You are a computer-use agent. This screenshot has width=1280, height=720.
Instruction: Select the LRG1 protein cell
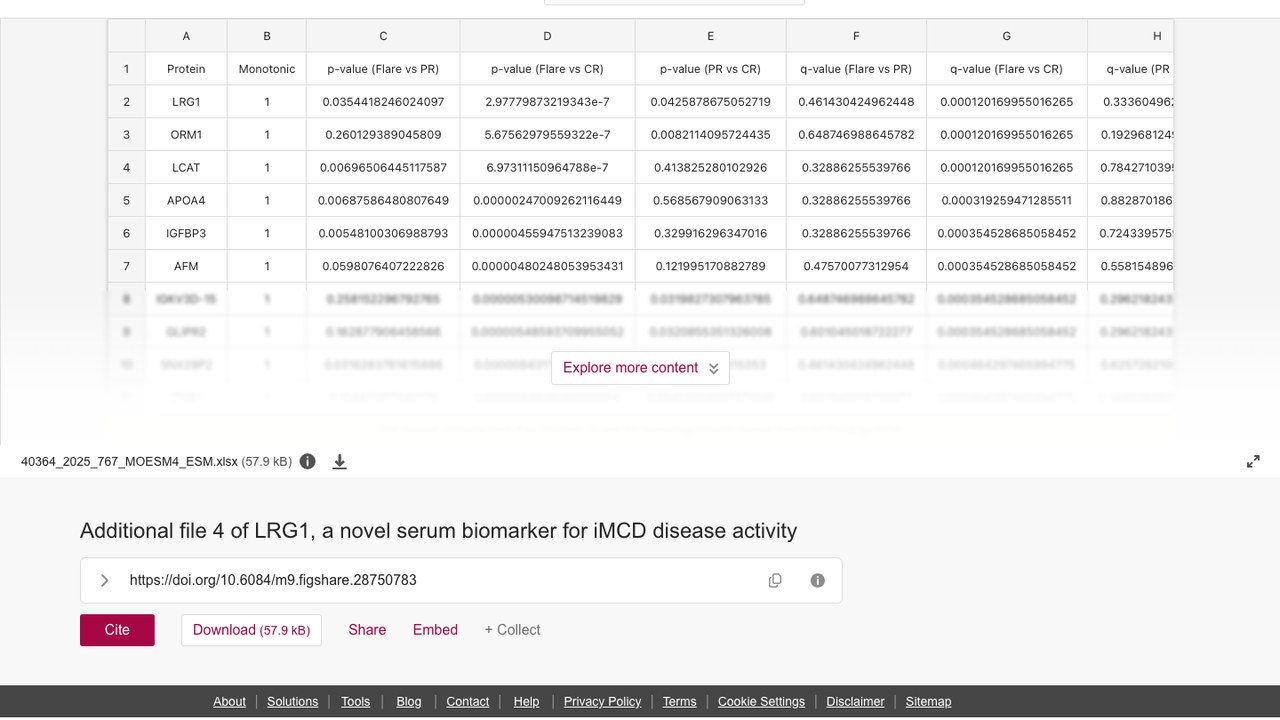pyautogui.click(x=186, y=102)
